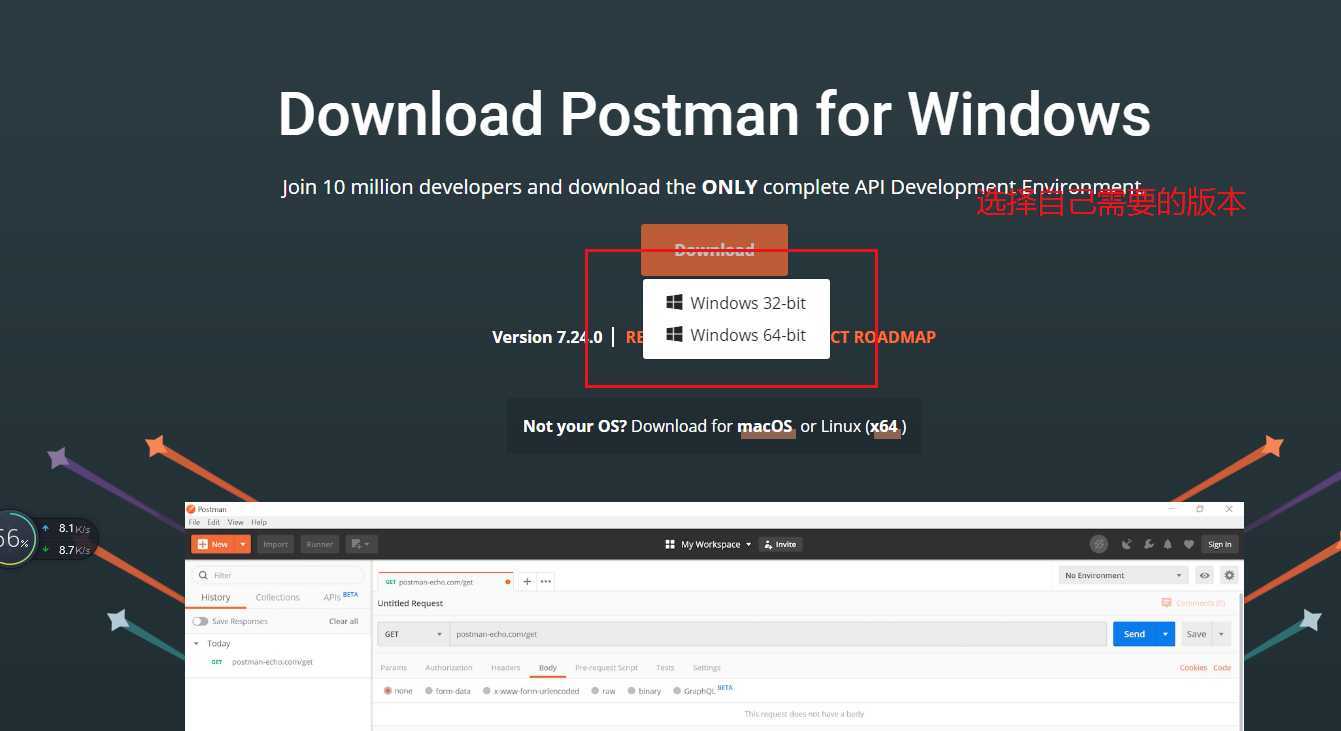Click the magnifier icon in Filter box
Image resolution: width=1341 pixels, height=731 pixels.
(204, 575)
